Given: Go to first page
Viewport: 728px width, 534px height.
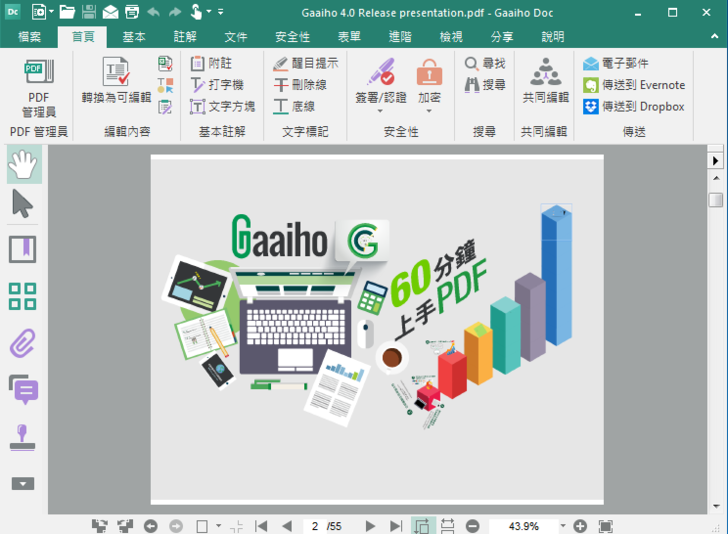Looking at the screenshot, I should tap(261, 526).
